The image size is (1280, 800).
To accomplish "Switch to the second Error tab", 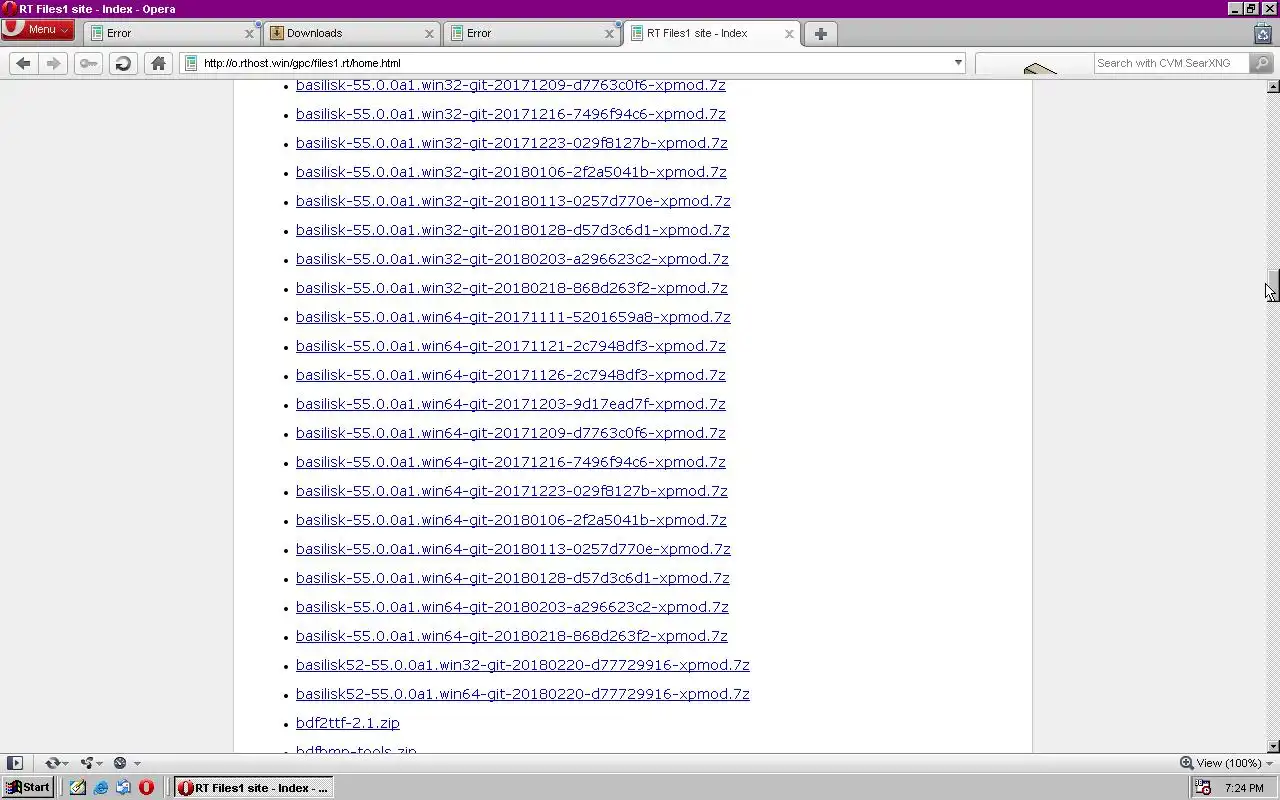I will 531,33.
